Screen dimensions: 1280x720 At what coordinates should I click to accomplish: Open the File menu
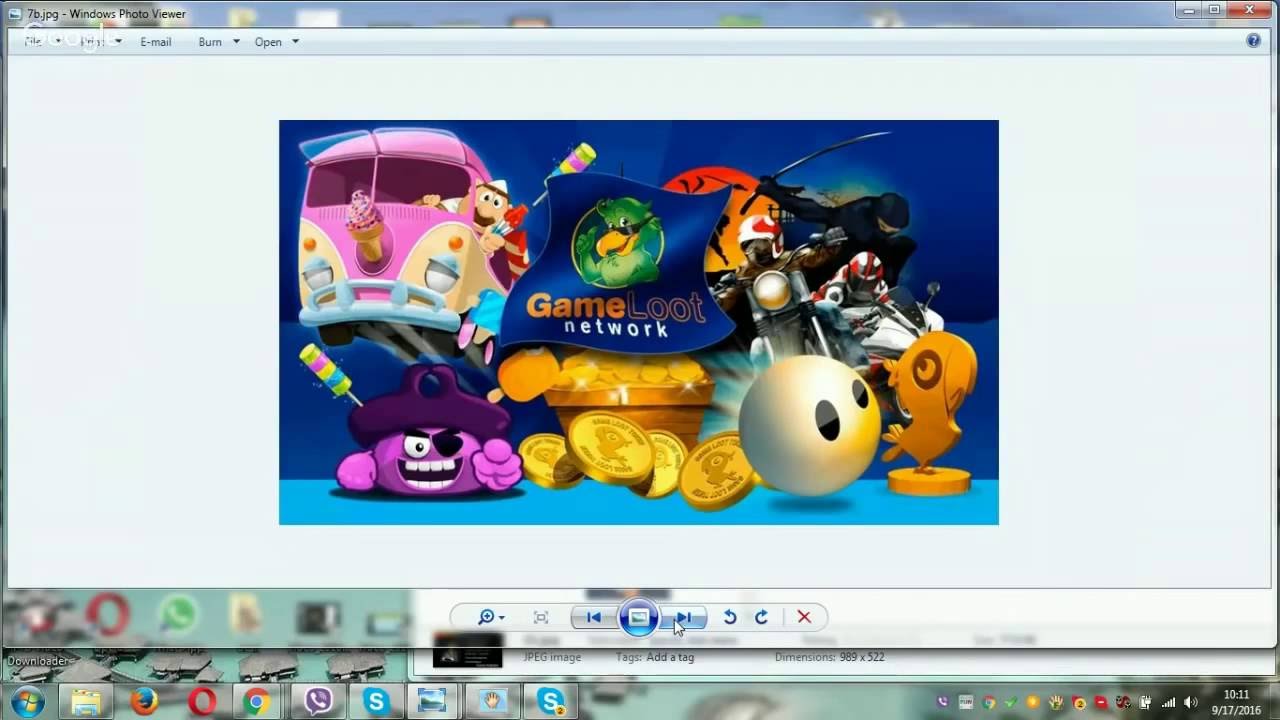pyautogui.click(x=43, y=41)
